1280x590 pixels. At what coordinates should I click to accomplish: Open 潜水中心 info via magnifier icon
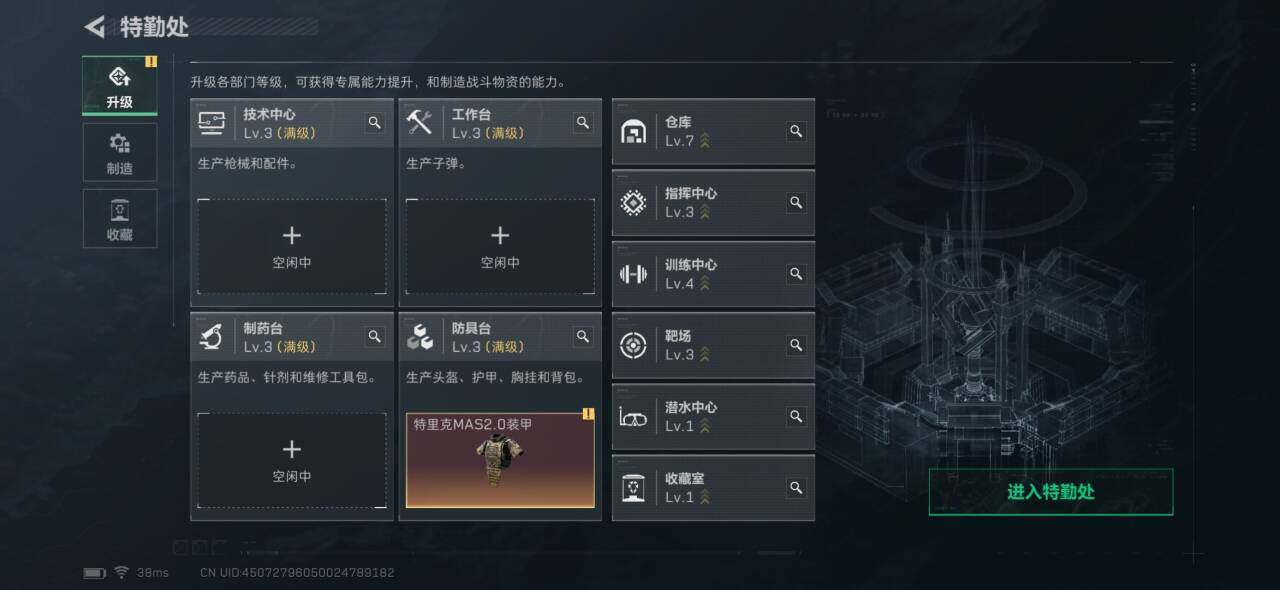pos(796,416)
